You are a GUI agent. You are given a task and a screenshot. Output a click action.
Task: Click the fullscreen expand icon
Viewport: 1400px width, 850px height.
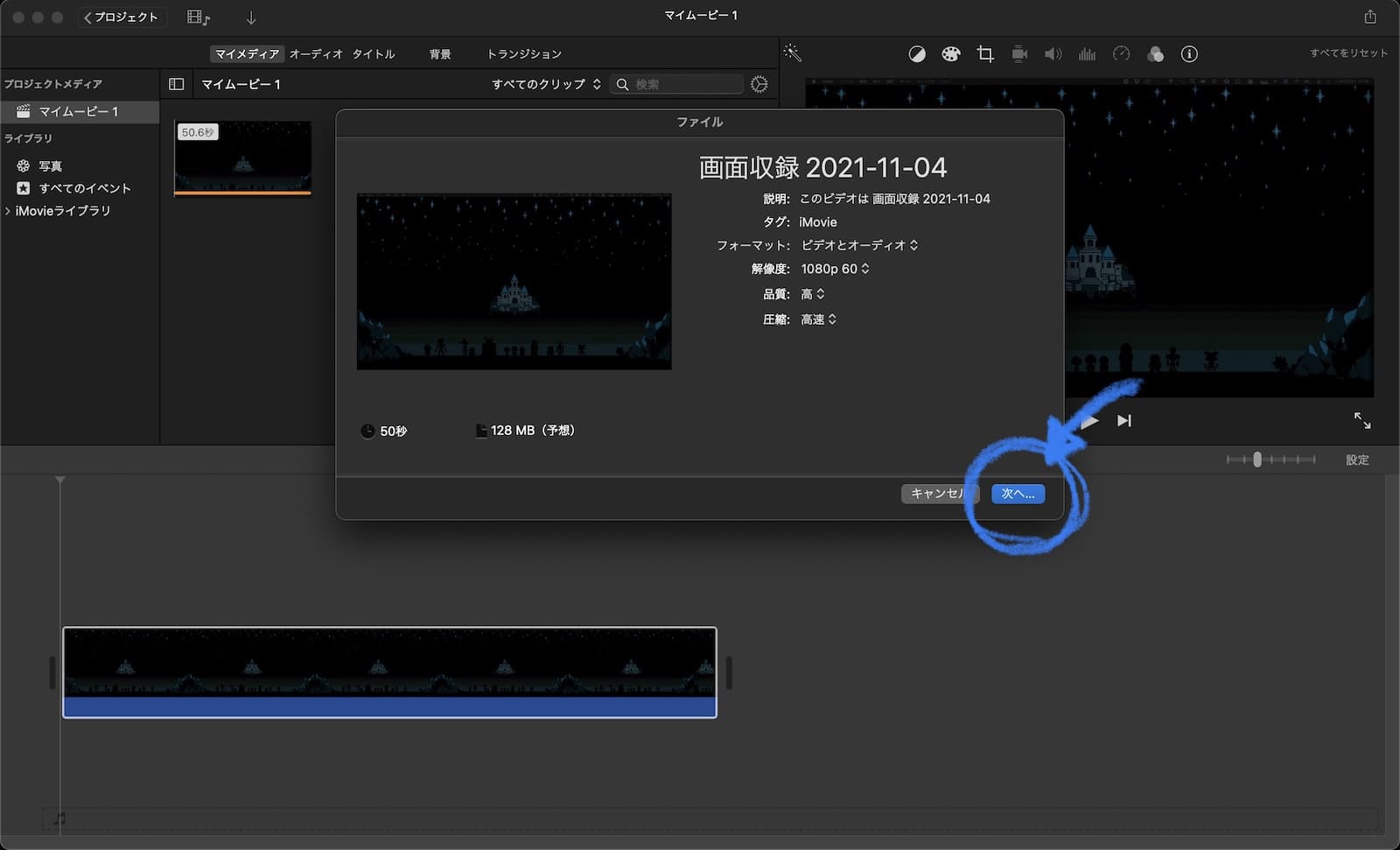[x=1362, y=420]
